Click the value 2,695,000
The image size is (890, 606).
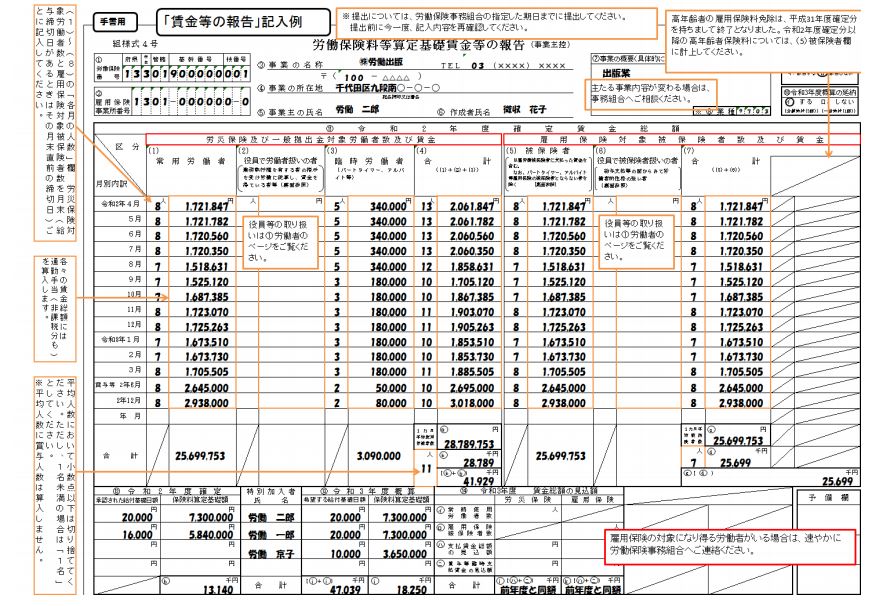pos(472,388)
